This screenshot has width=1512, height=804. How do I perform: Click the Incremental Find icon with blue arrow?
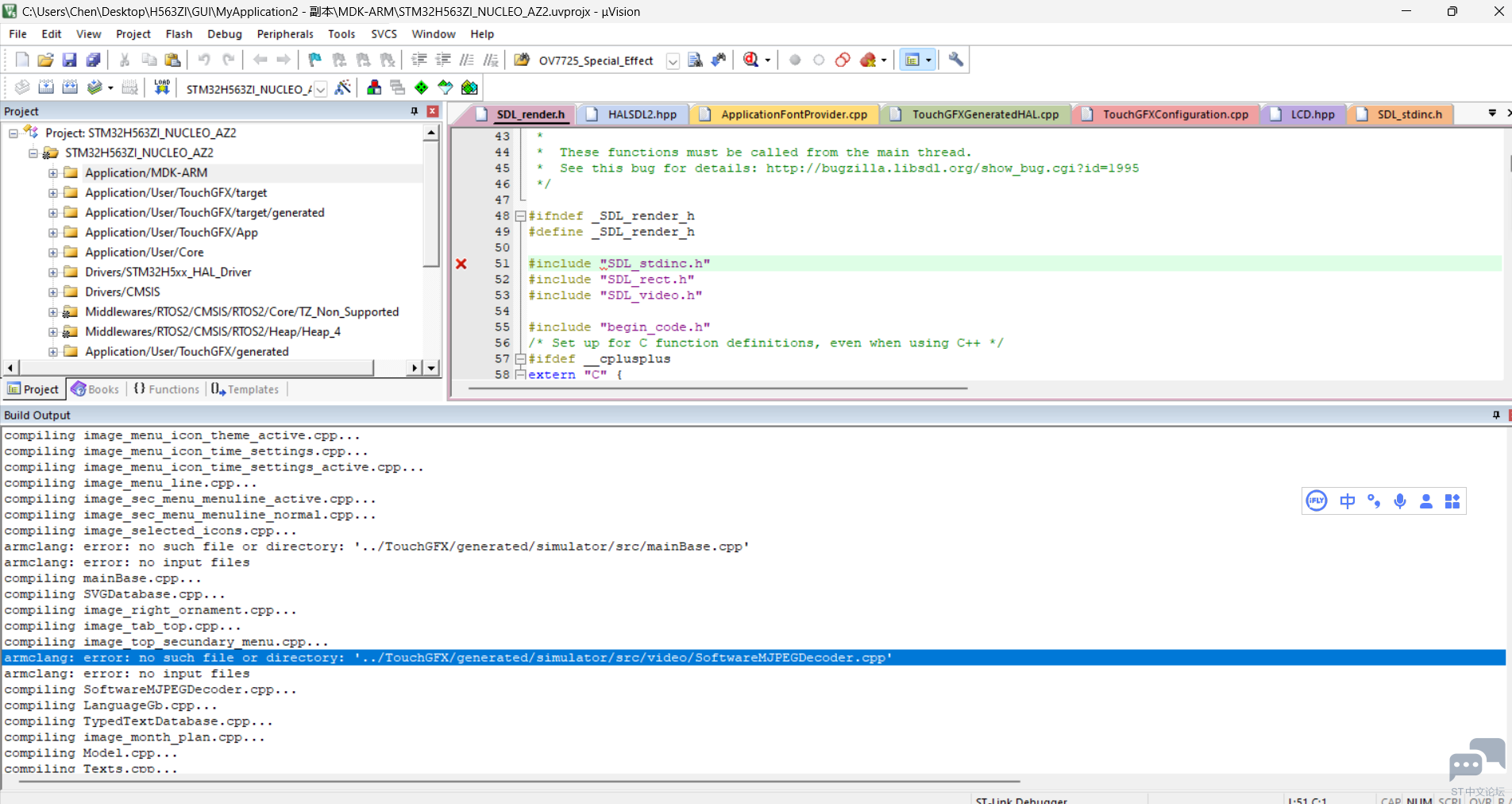(x=719, y=60)
